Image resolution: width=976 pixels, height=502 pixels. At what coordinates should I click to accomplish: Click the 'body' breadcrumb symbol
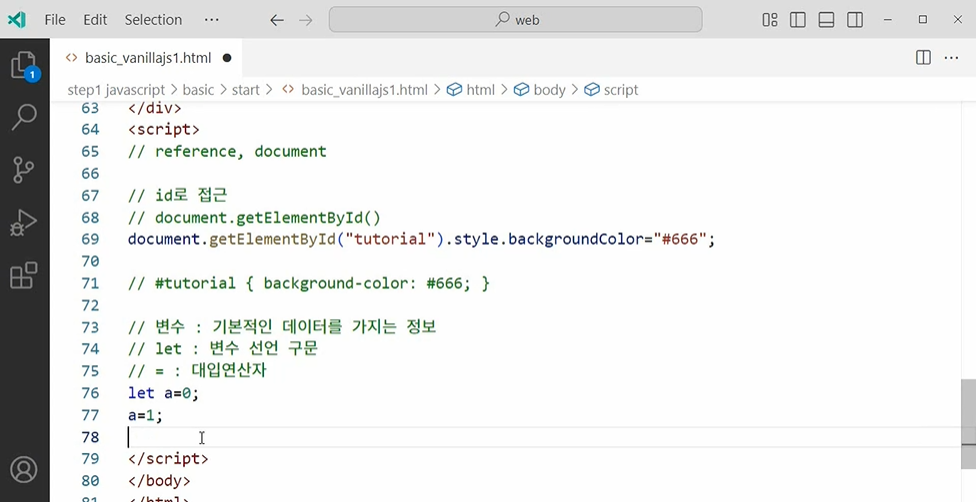[x=540, y=90]
